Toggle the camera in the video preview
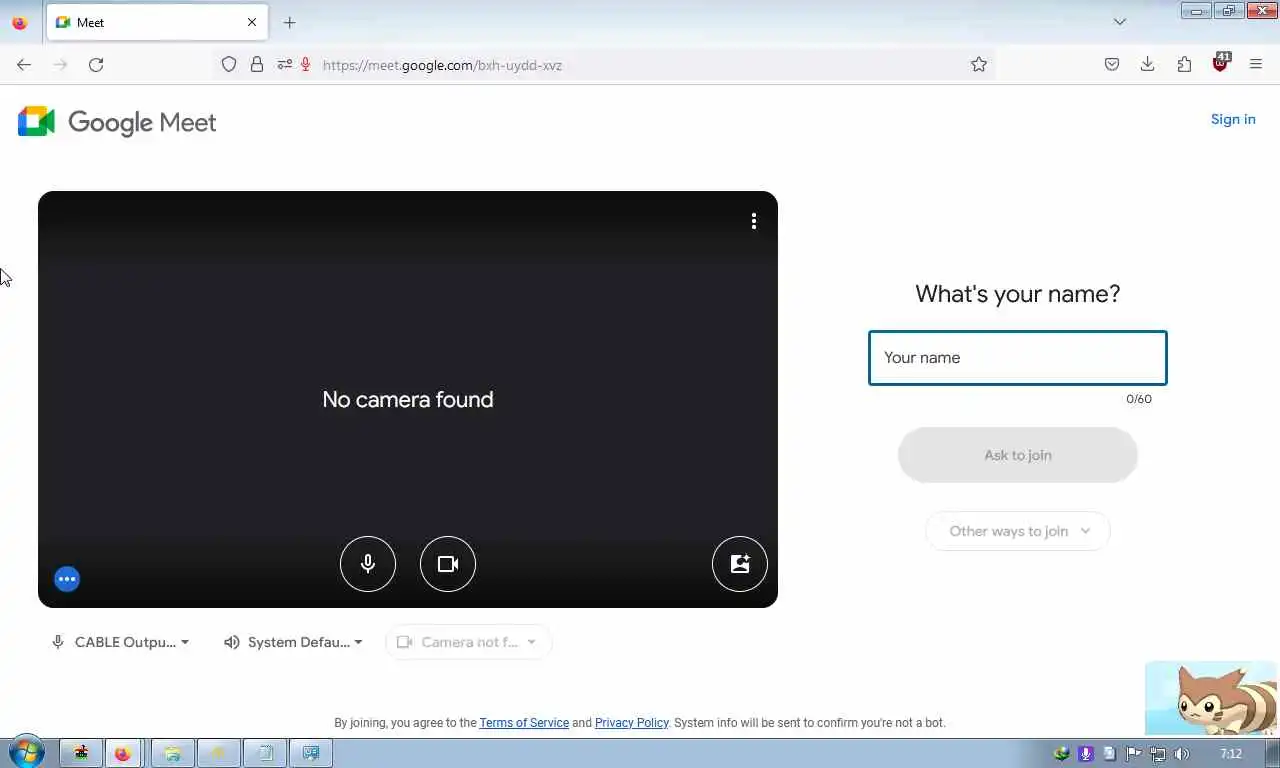The image size is (1280, 768). [x=448, y=564]
